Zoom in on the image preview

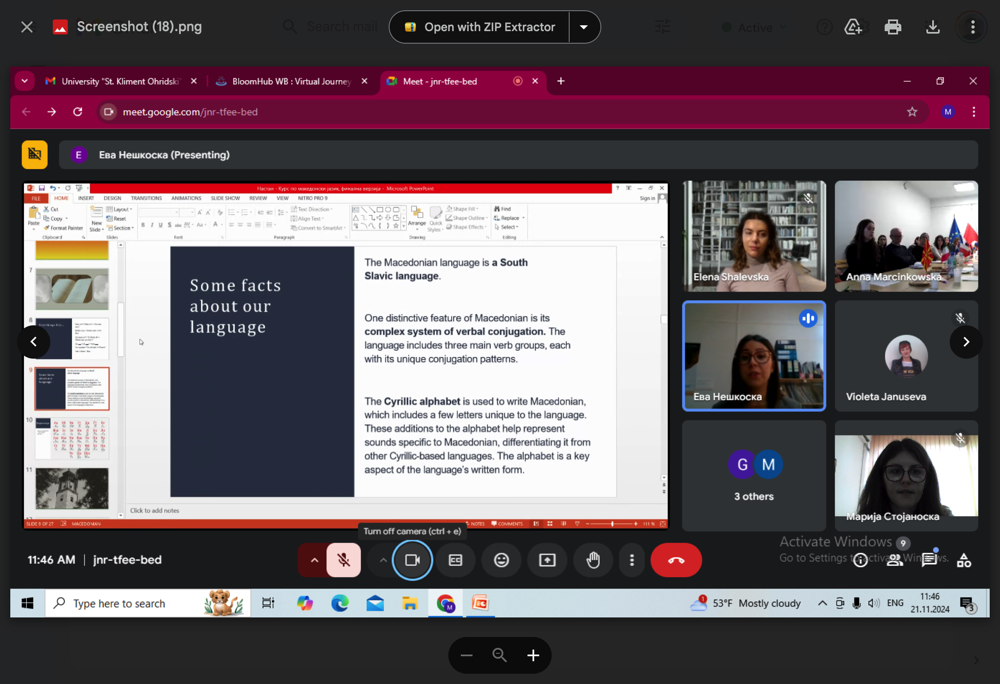tap(533, 655)
